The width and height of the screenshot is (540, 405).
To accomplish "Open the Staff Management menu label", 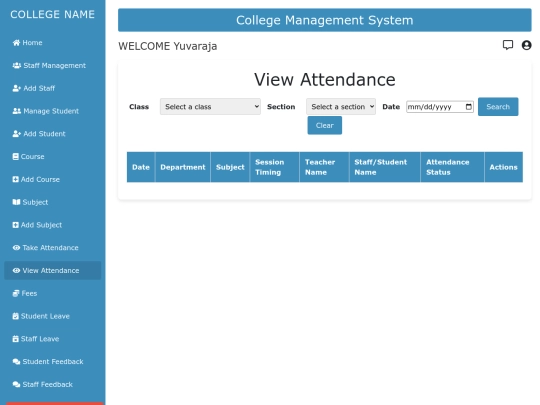I will pos(54,65).
